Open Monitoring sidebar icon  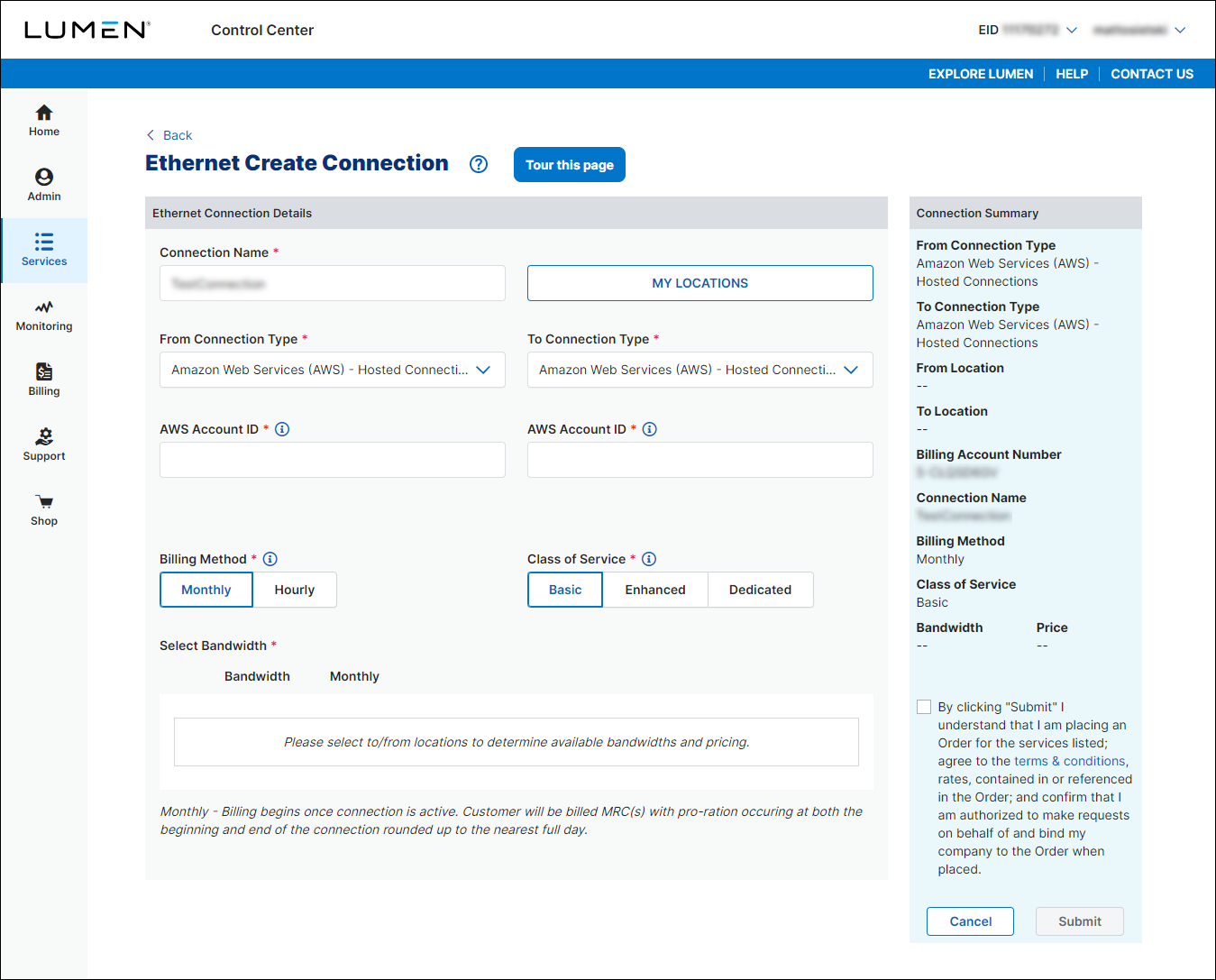(x=43, y=307)
